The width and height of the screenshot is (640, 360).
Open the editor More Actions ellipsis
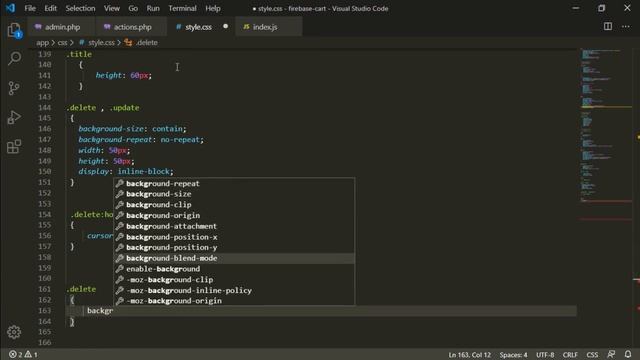click(x=626, y=27)
